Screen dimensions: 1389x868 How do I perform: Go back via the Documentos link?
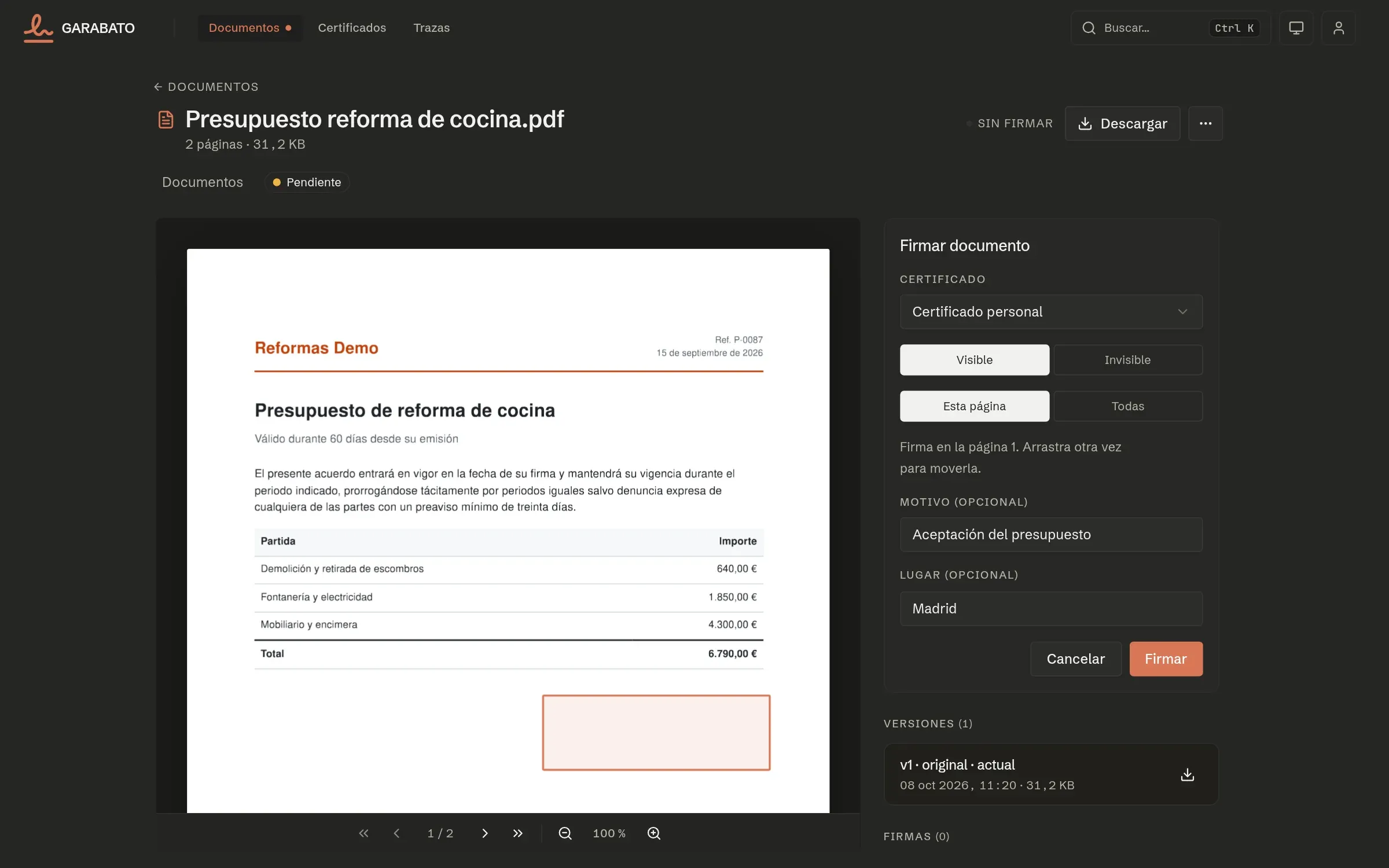click(x=207, y=87)
